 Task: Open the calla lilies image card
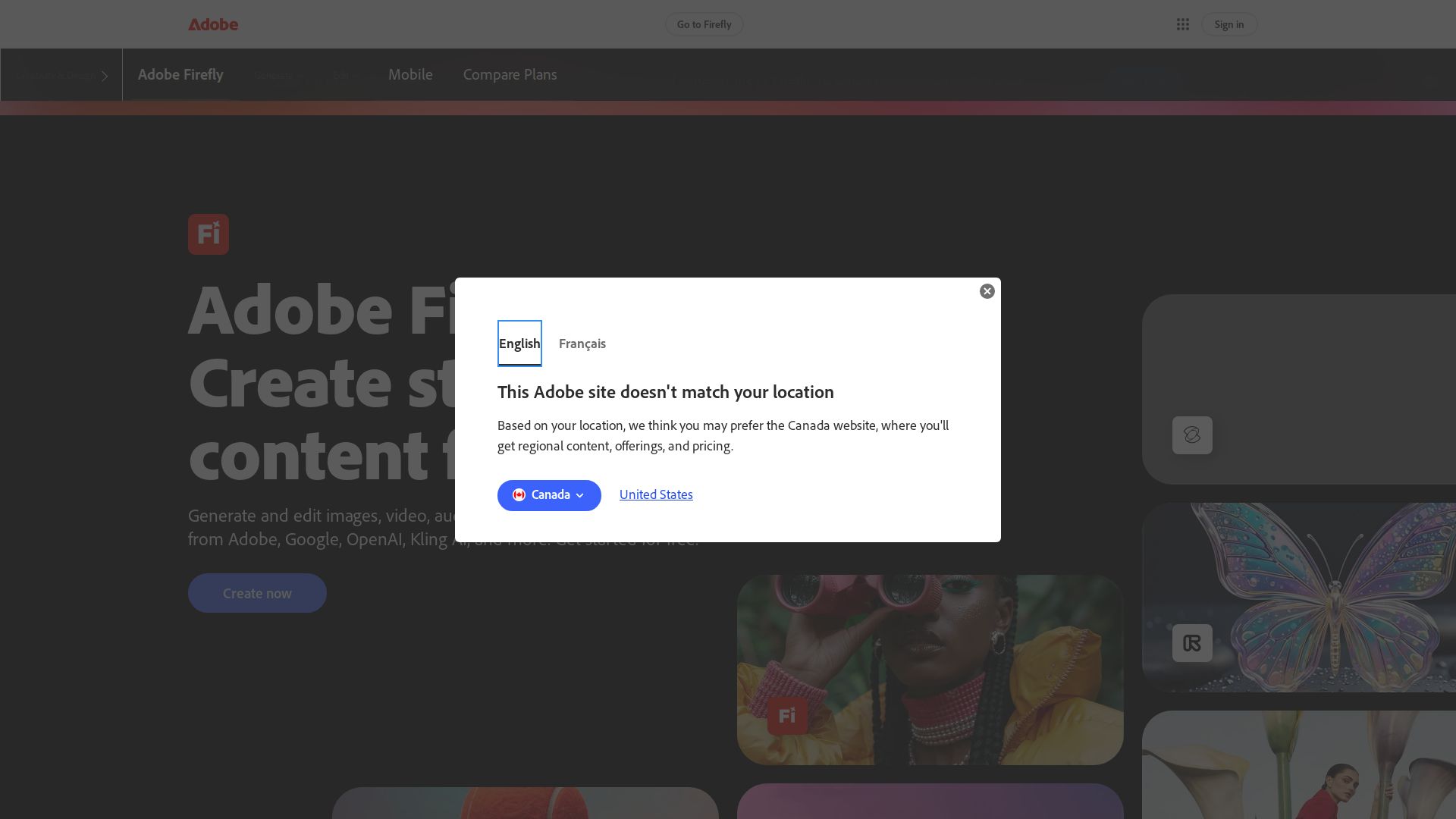(x=1299, y=764)
